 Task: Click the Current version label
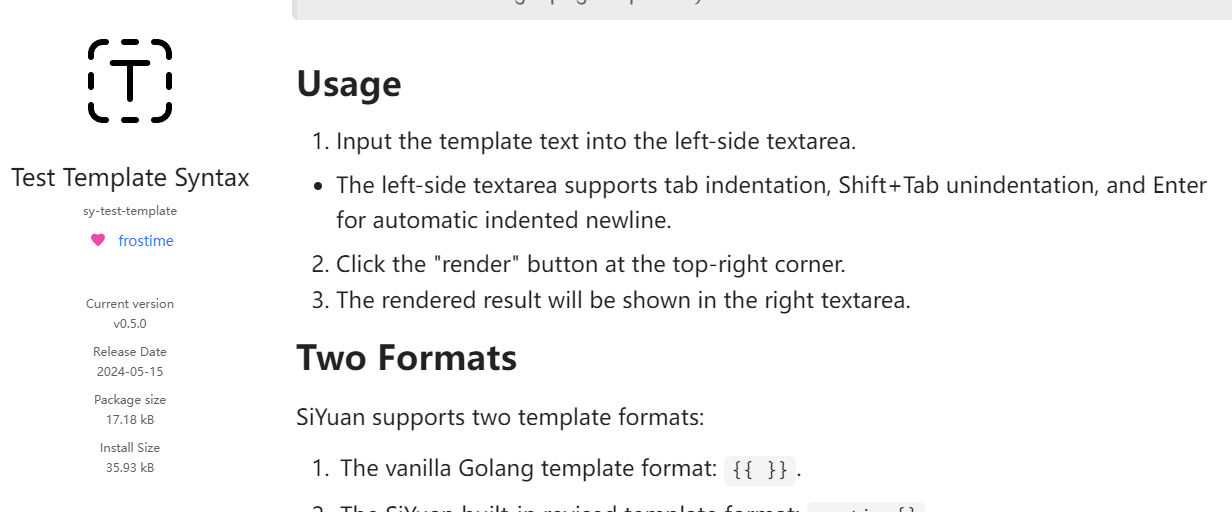click(x=130, y=304)
